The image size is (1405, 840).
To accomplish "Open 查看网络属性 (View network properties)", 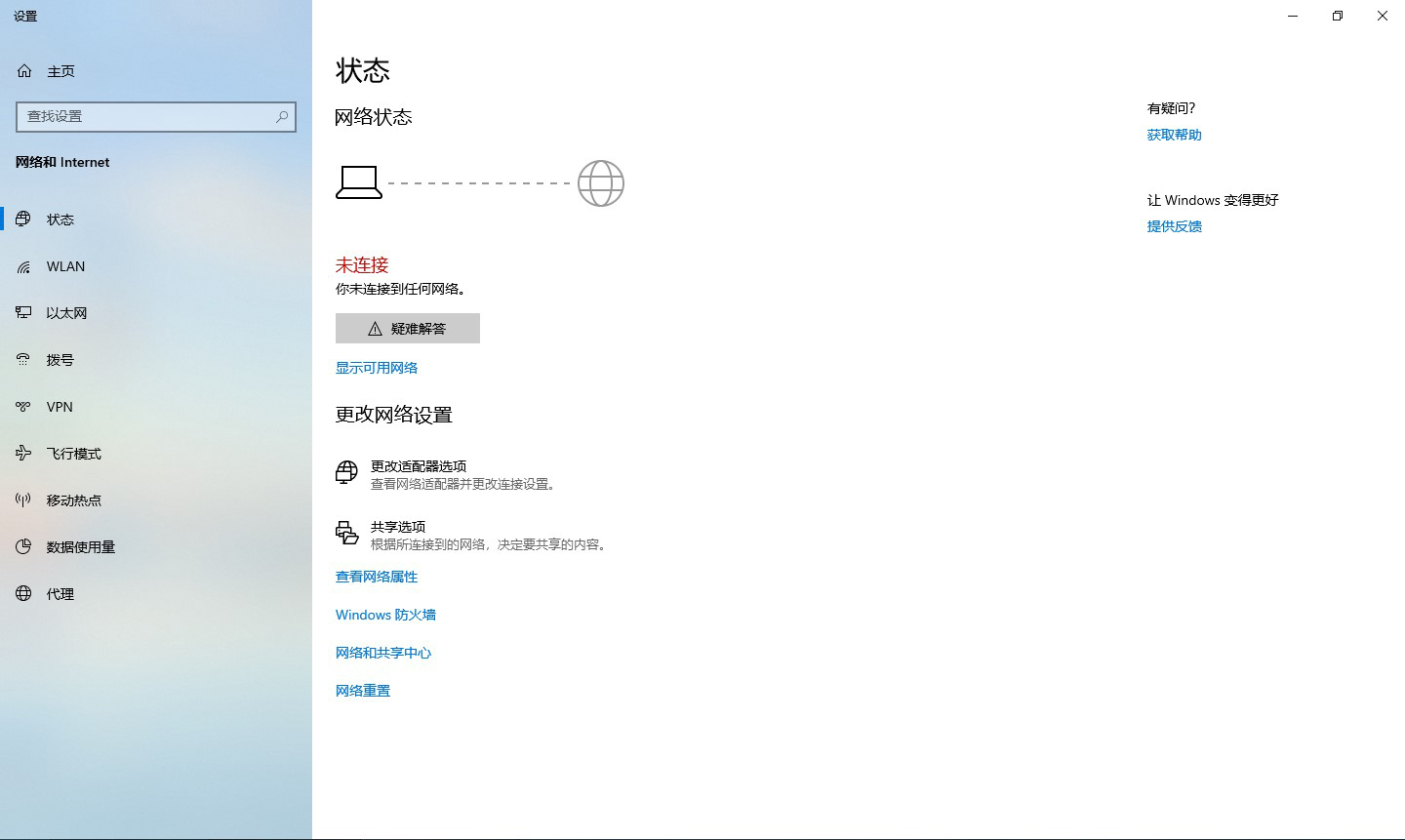I will (x=376, y=576).
